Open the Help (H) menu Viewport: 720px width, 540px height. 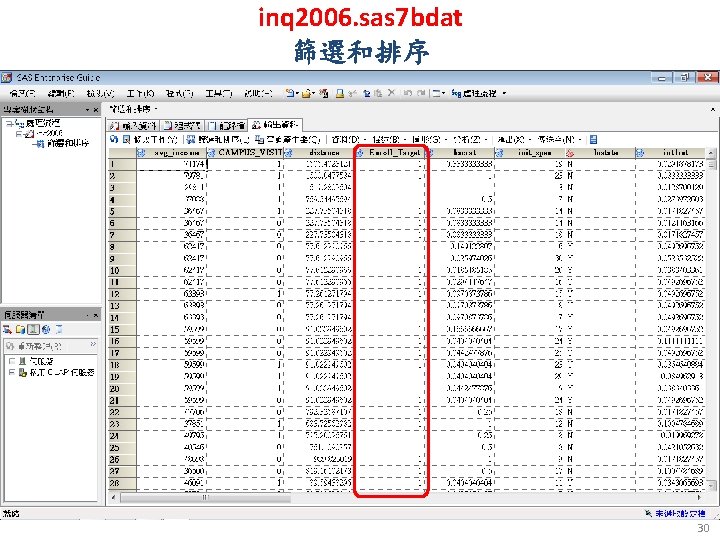[258, 94]
